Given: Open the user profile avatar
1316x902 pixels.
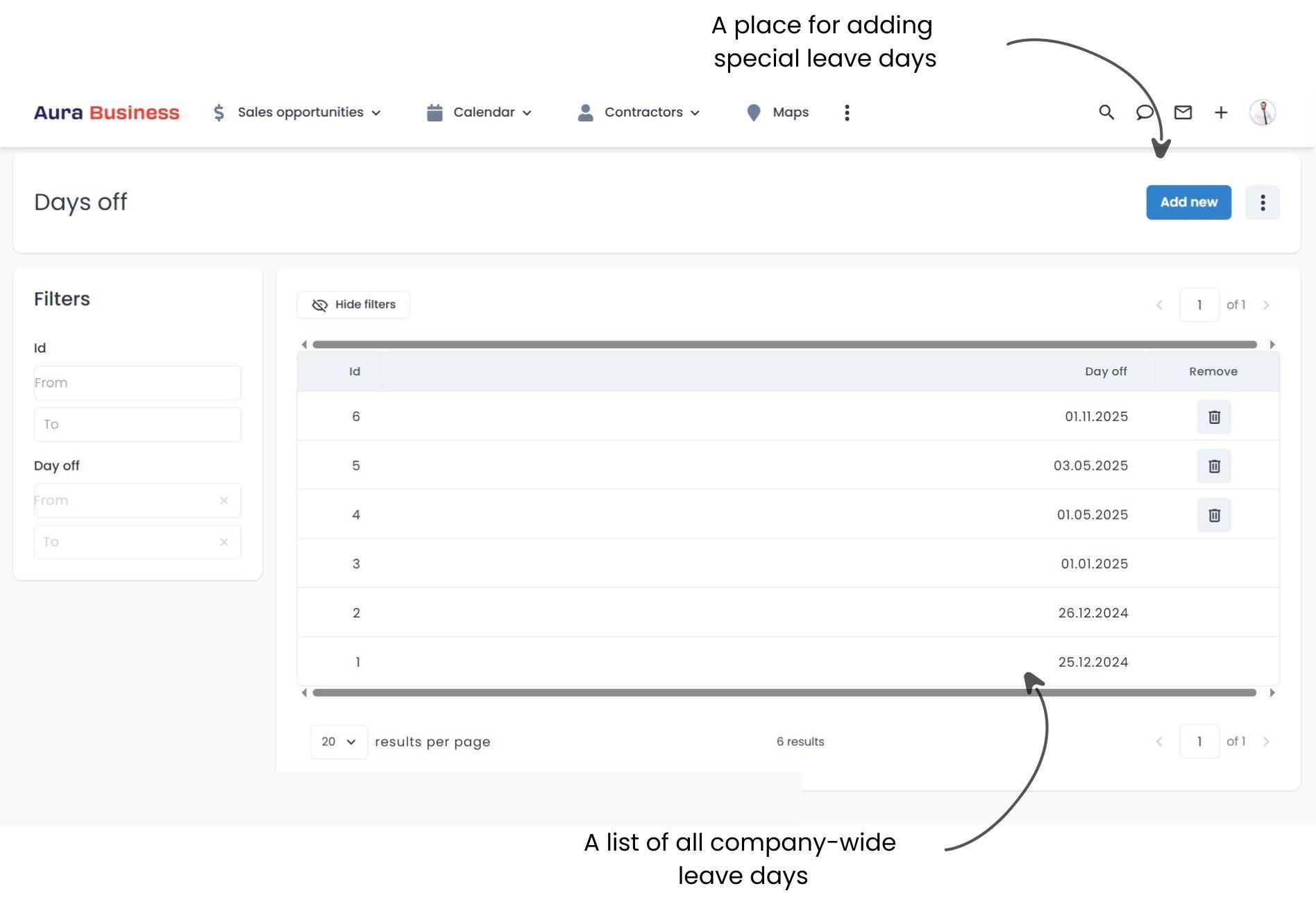Looking at the screenshot, I should 1262,112.
